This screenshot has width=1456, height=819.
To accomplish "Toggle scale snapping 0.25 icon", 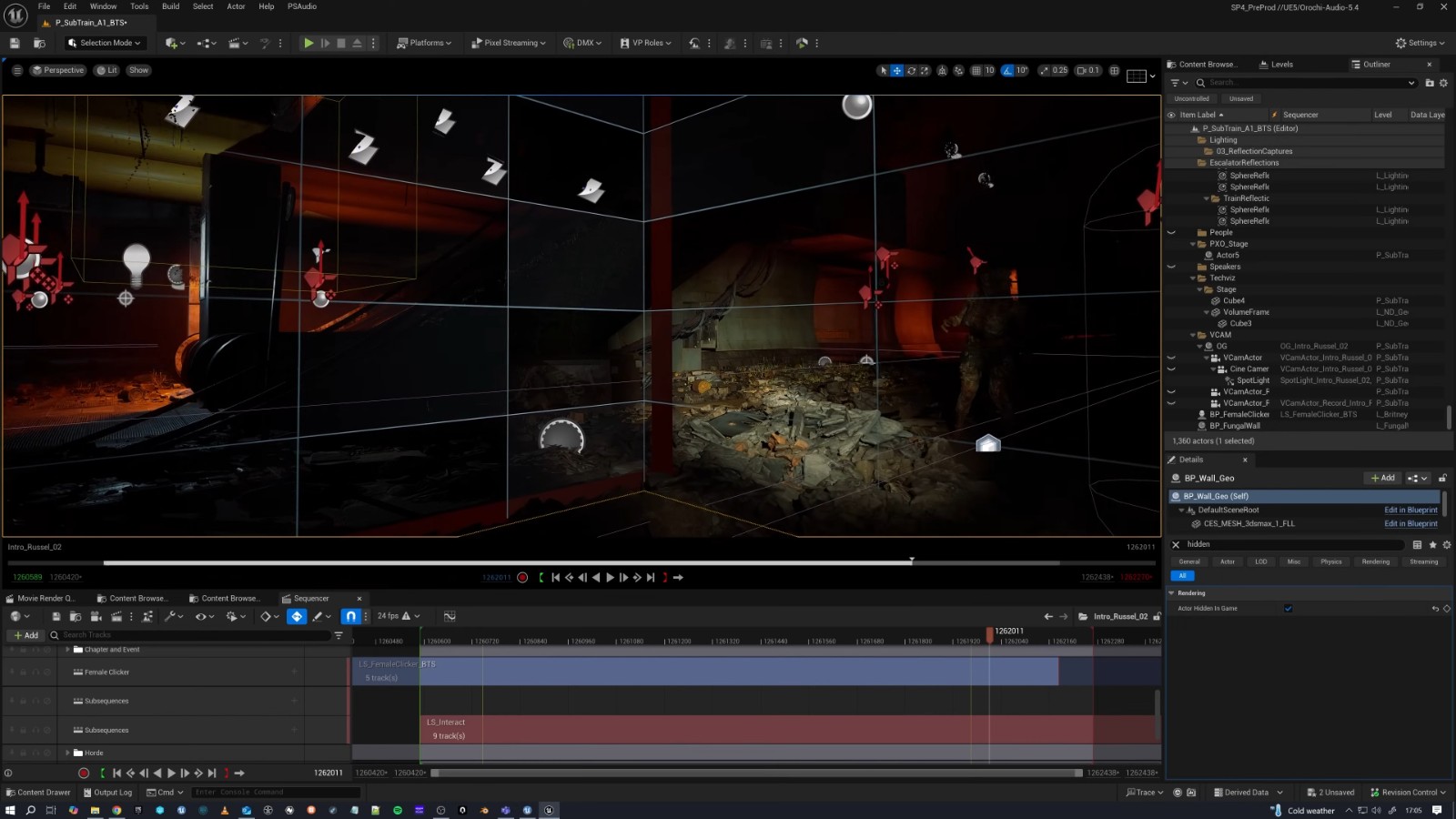I will click(1045, 70).
